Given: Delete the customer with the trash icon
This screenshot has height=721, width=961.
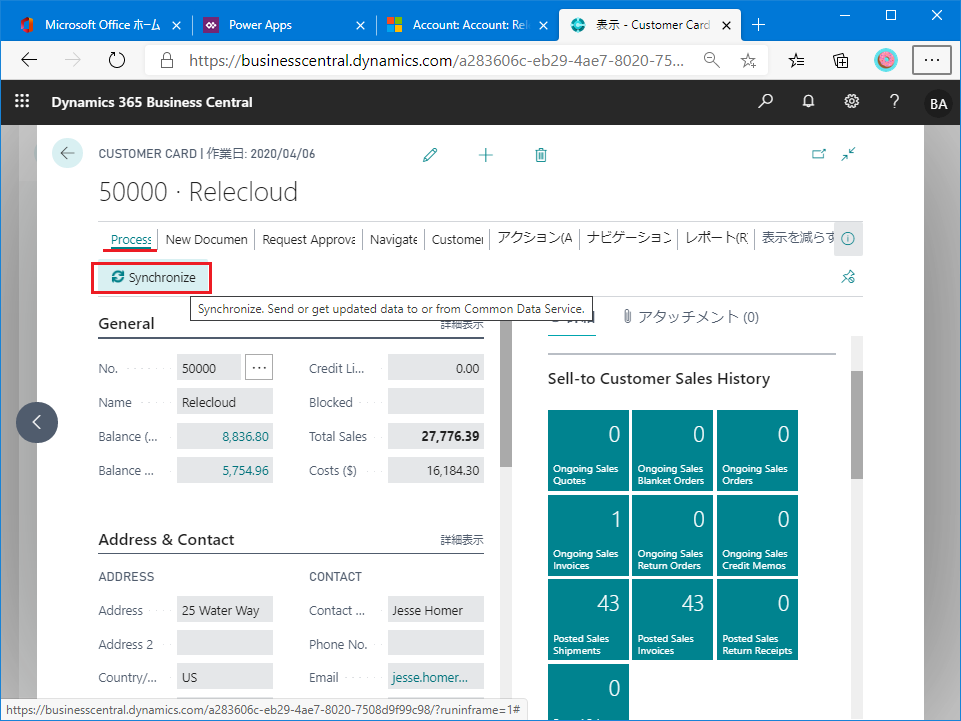Looking at the screenshot, I should click(x=541, y=154).
